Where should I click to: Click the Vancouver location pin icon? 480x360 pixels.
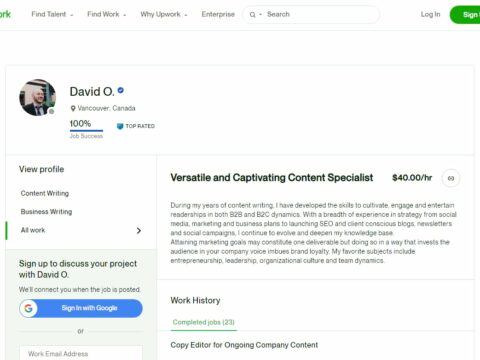coord(73,108)
